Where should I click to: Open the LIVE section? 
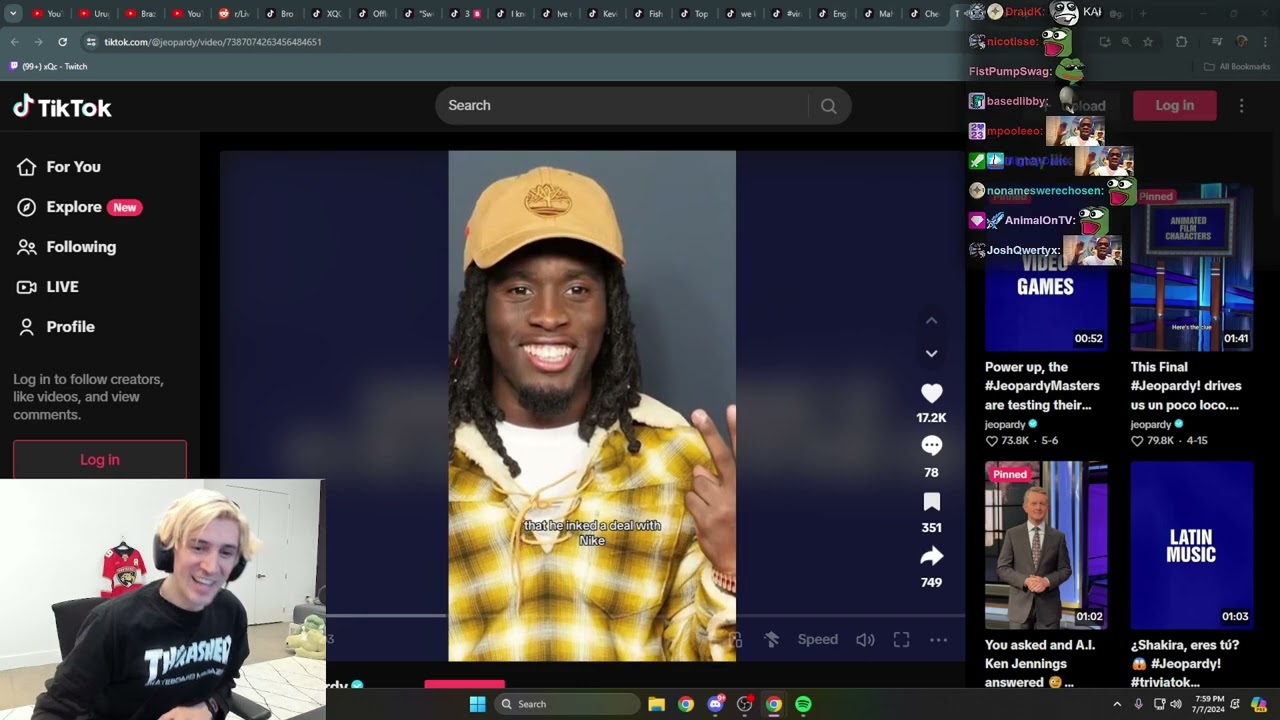tap(48, 287)
